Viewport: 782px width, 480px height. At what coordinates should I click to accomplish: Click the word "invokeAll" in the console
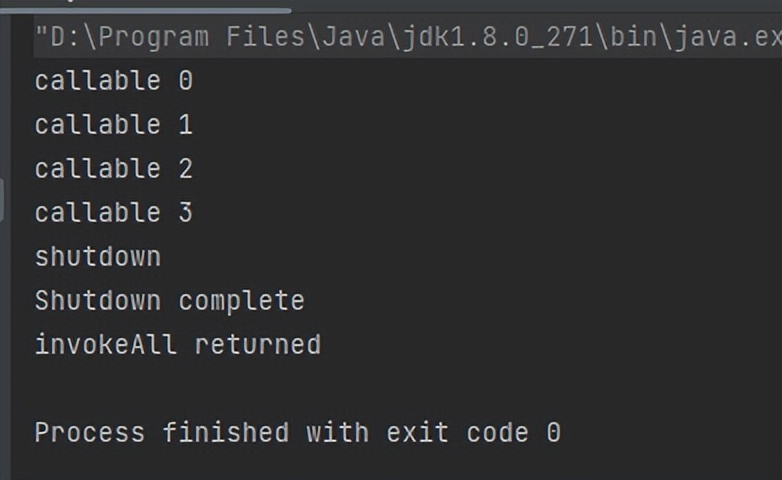click(x=106, y=345)
